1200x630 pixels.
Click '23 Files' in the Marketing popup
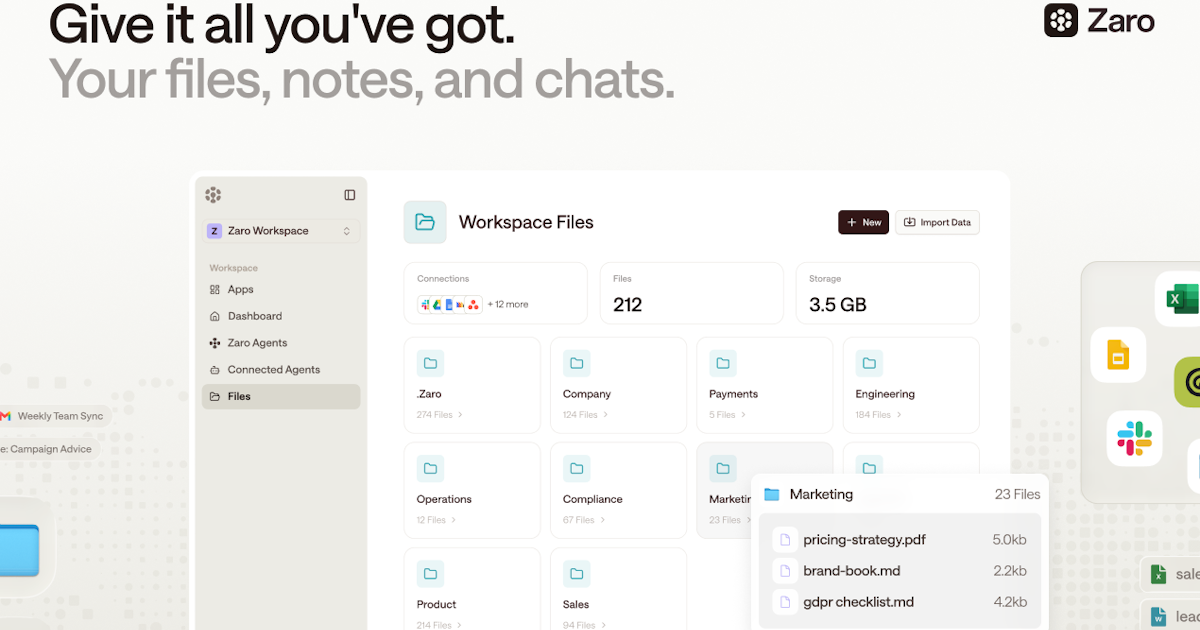tap(1018, 494)
